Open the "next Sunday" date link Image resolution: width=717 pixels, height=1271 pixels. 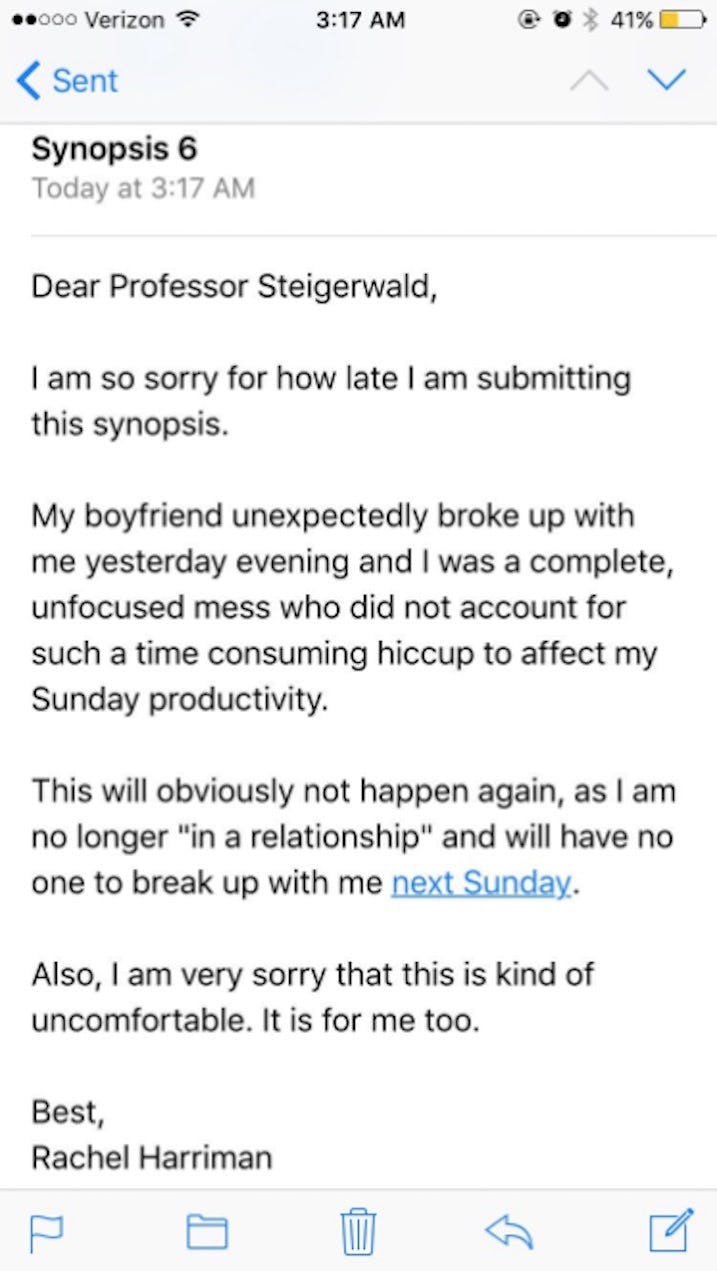click(x=481, y=883)
